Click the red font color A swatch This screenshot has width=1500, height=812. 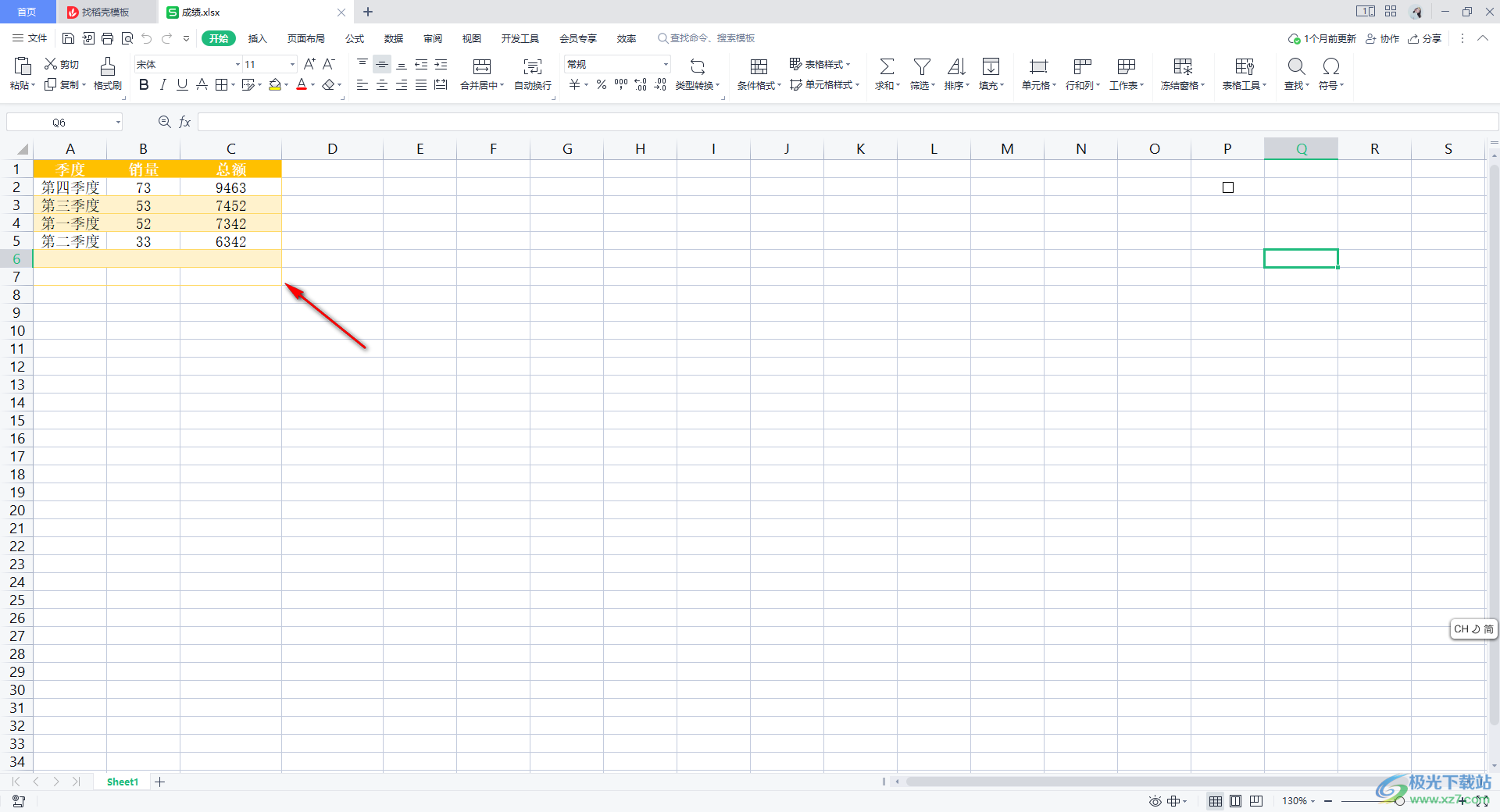[302, 84]
